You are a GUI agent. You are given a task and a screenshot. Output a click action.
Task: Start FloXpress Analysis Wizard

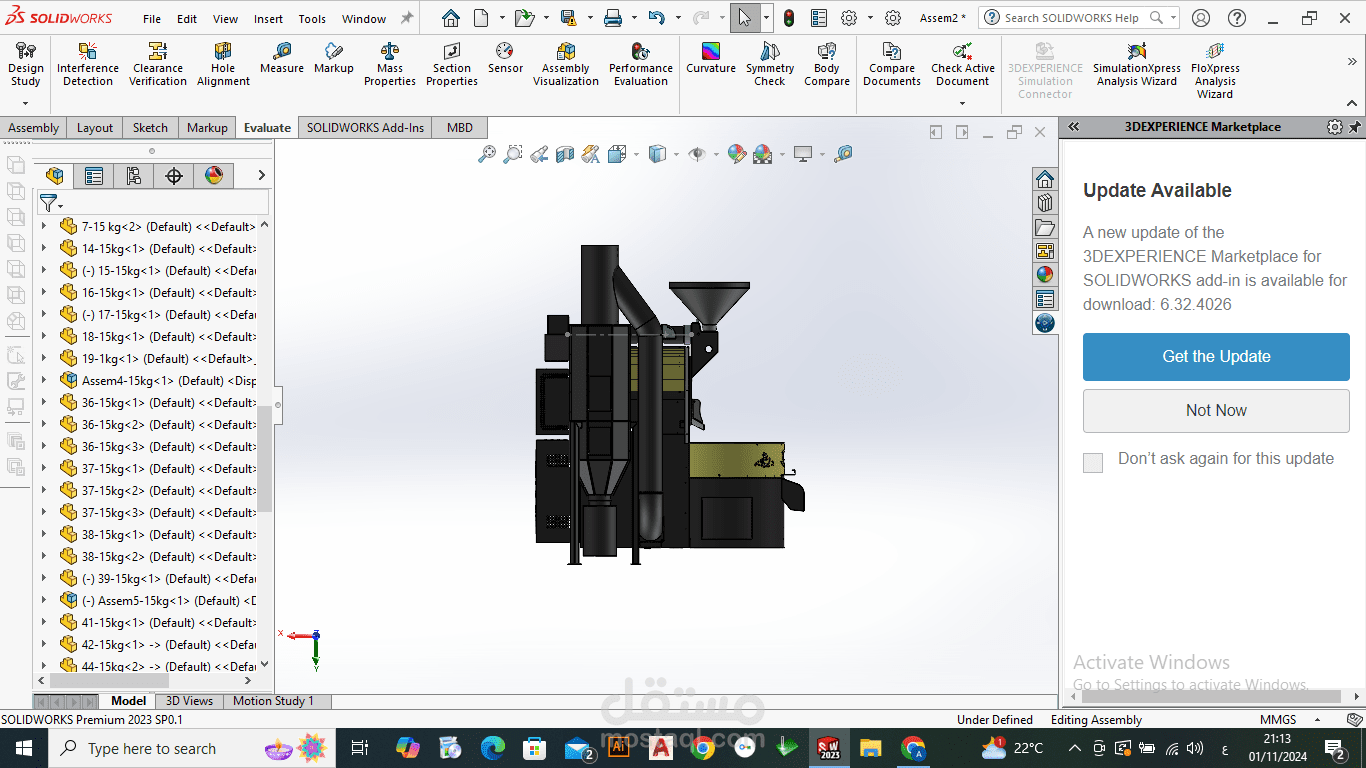coord(1215,71)
